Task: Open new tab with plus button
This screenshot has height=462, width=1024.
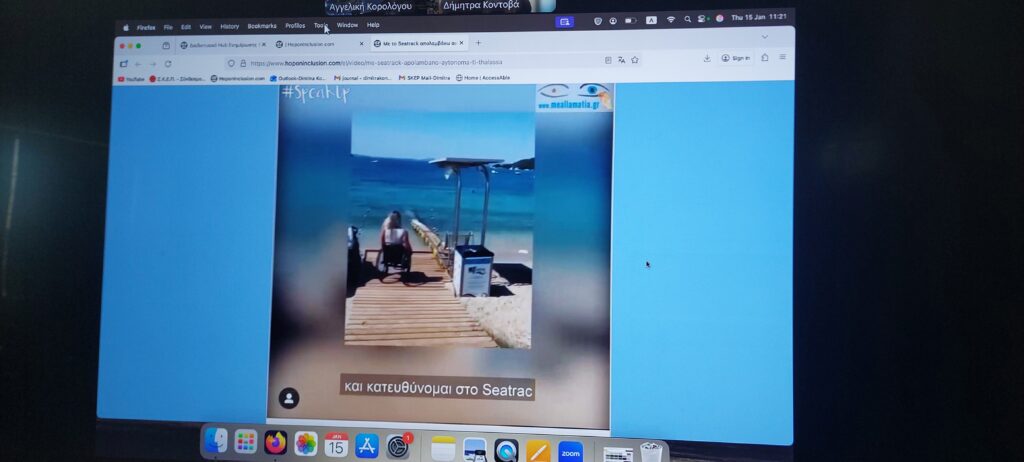Action: click(478, 43)
